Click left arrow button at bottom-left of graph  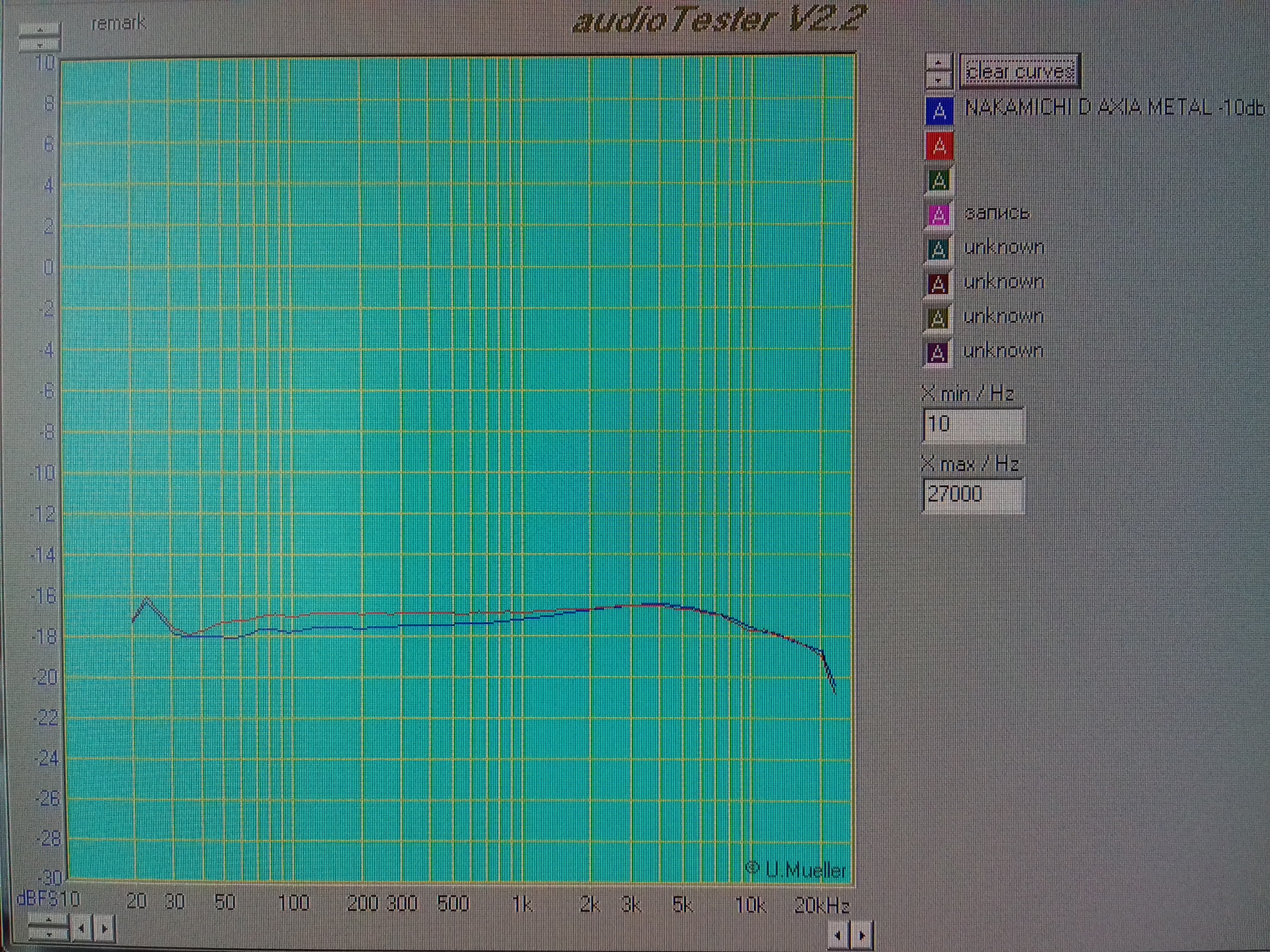point(81,928)
